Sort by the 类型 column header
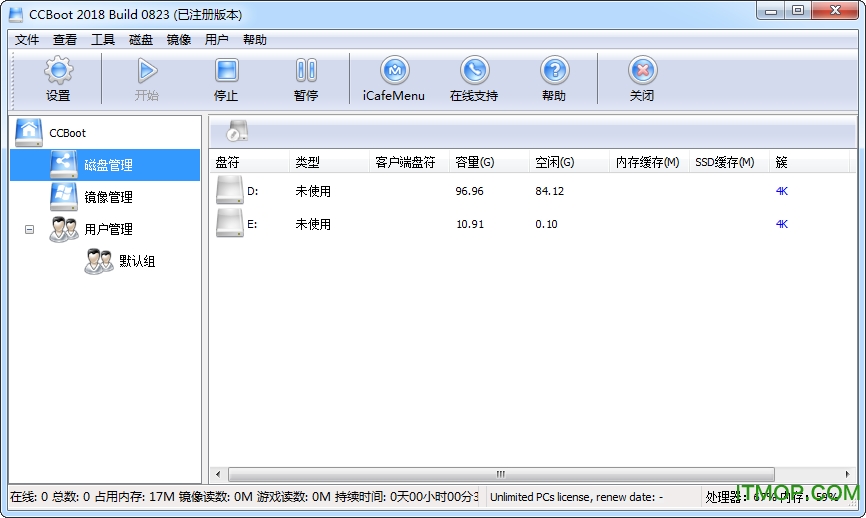 pos(329,162)
